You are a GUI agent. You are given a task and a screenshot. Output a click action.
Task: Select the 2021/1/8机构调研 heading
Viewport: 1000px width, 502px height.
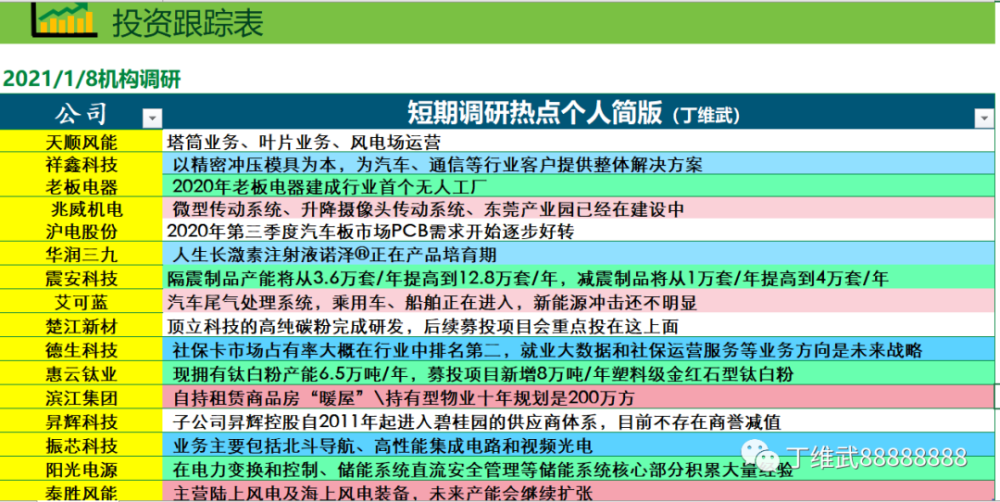click(93, 79)
